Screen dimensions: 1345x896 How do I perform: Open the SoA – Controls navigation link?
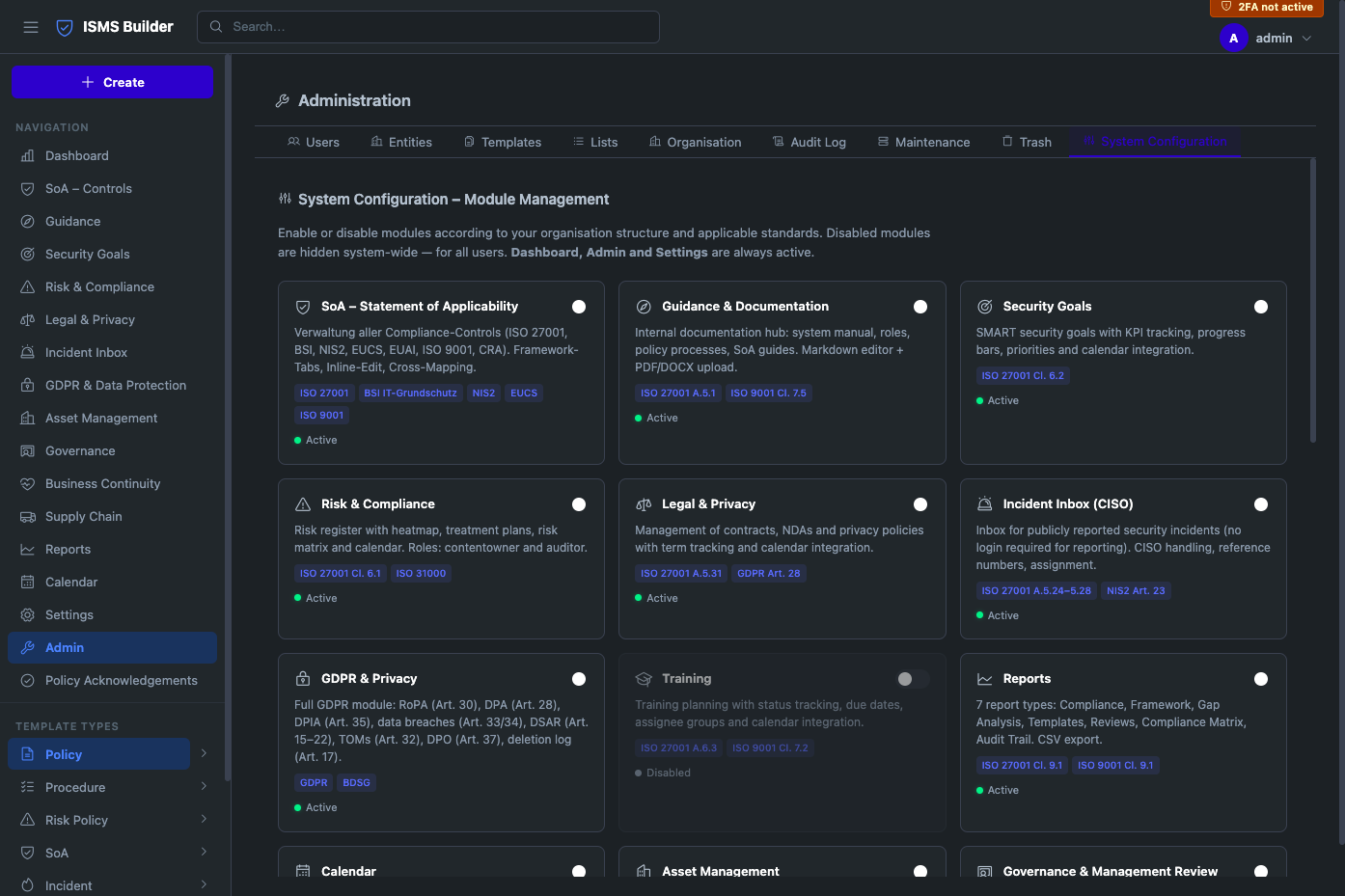tap(112, 188)
